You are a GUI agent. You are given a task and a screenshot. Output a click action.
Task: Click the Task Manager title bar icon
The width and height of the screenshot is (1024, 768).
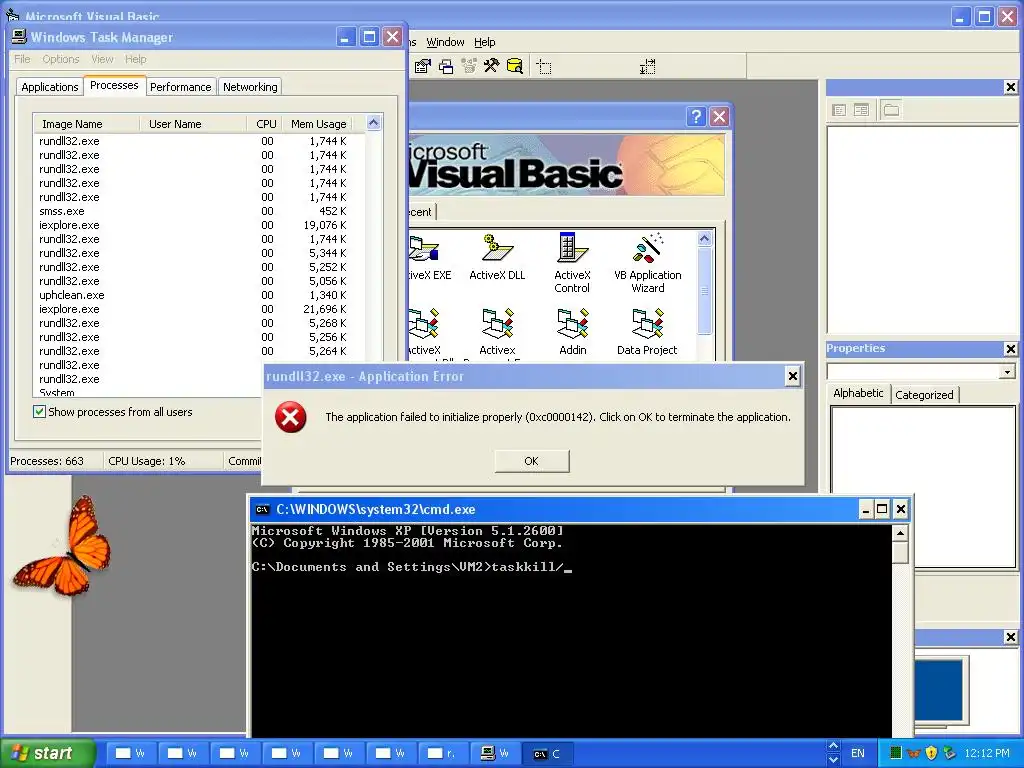[19, 37]
